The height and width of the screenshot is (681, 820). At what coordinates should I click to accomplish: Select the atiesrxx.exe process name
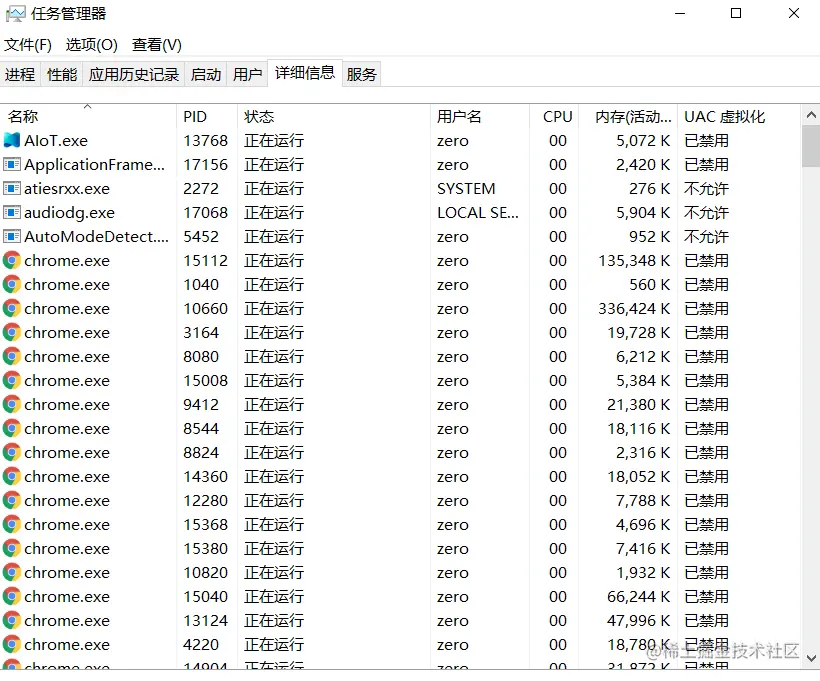click(x=67, y=189)
